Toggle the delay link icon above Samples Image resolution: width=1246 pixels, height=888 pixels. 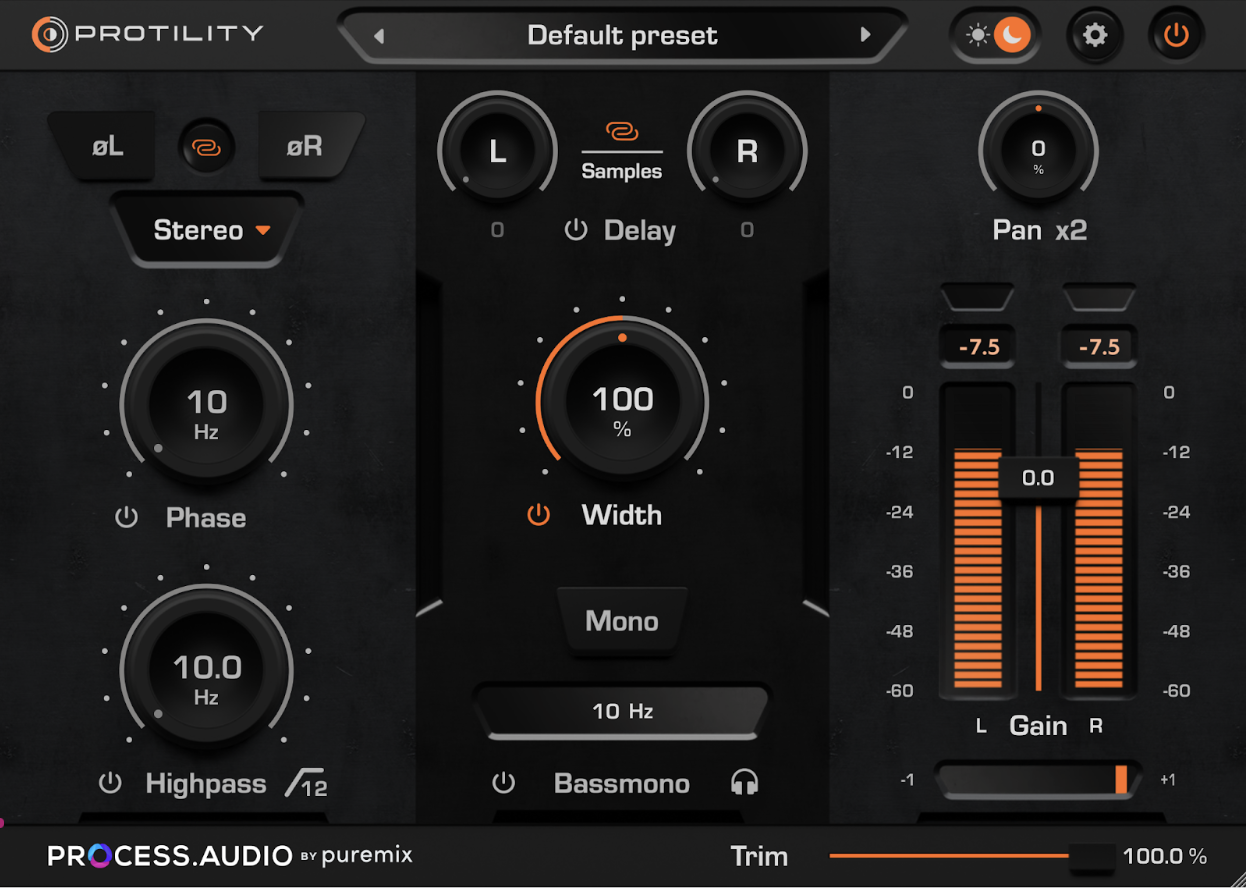[x=622, y=131]
